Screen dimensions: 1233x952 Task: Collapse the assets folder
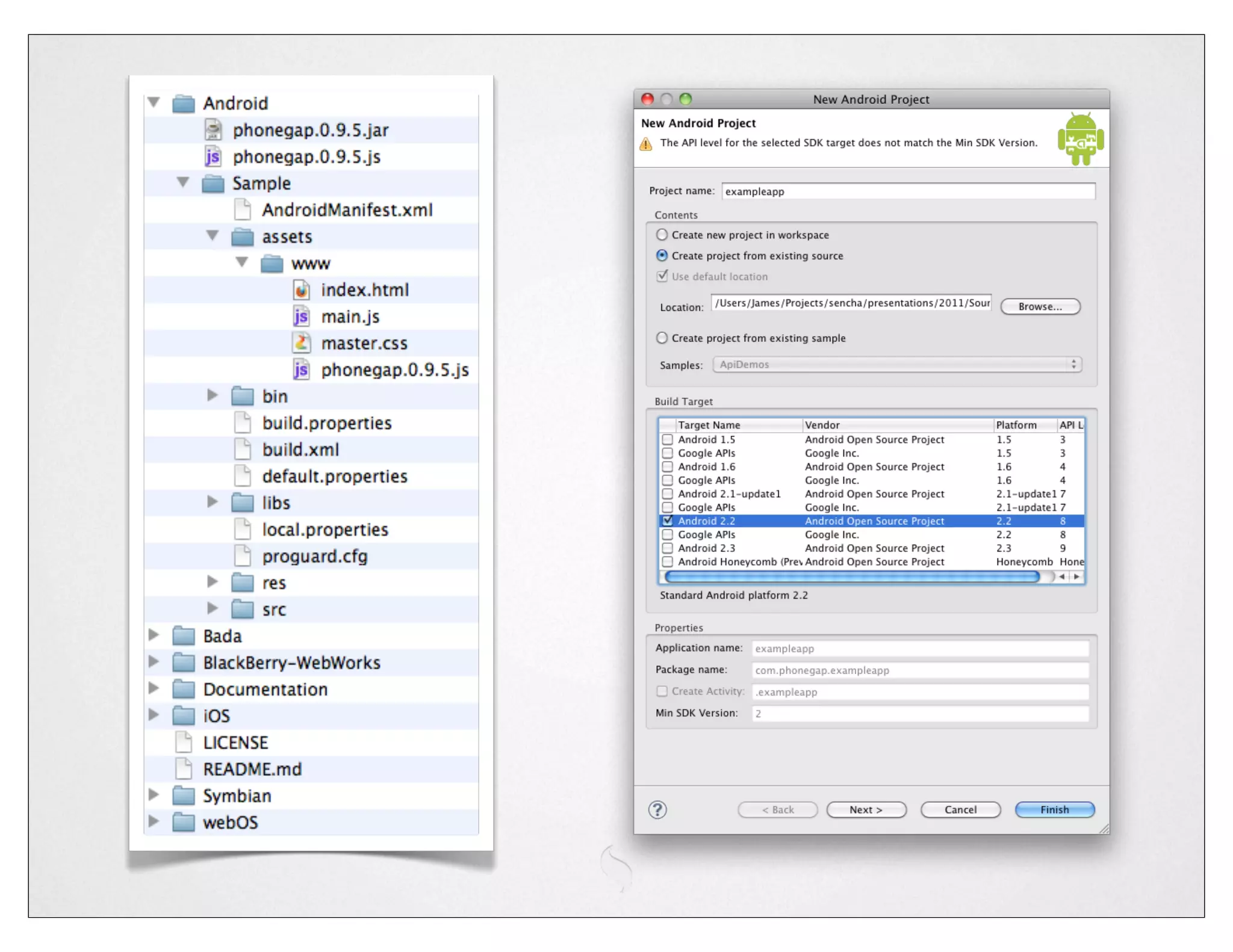pyautogui.click(x=213, y=235)
